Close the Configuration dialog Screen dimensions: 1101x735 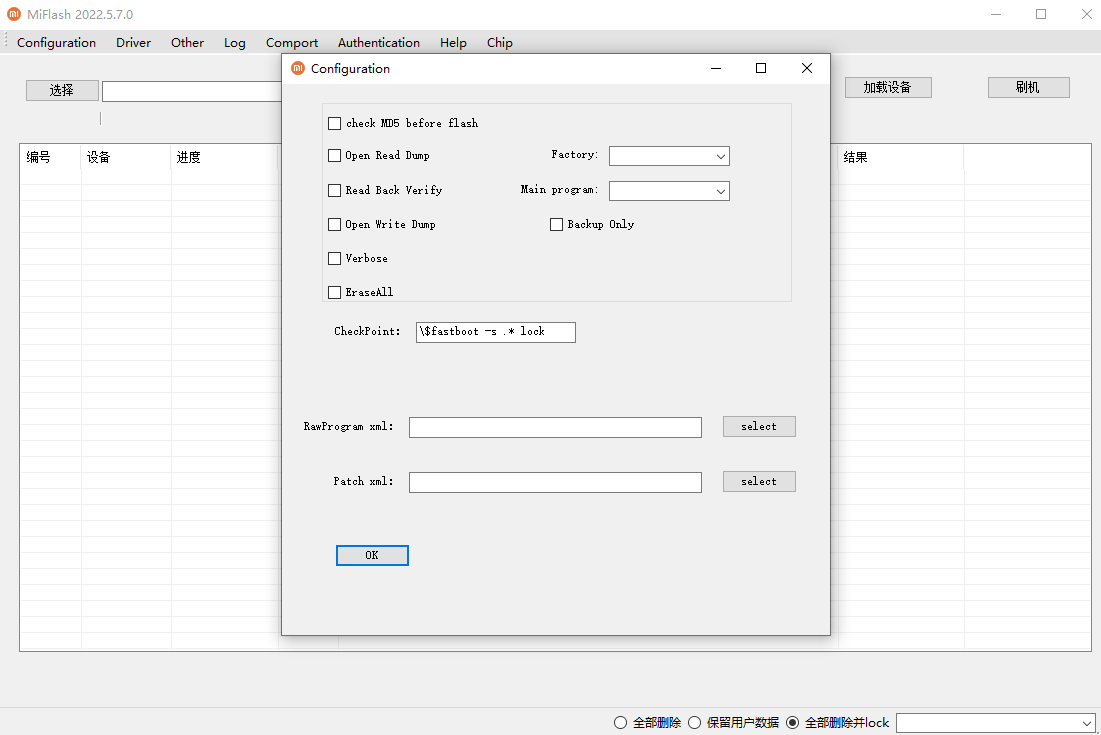click(x=807, y=68)
